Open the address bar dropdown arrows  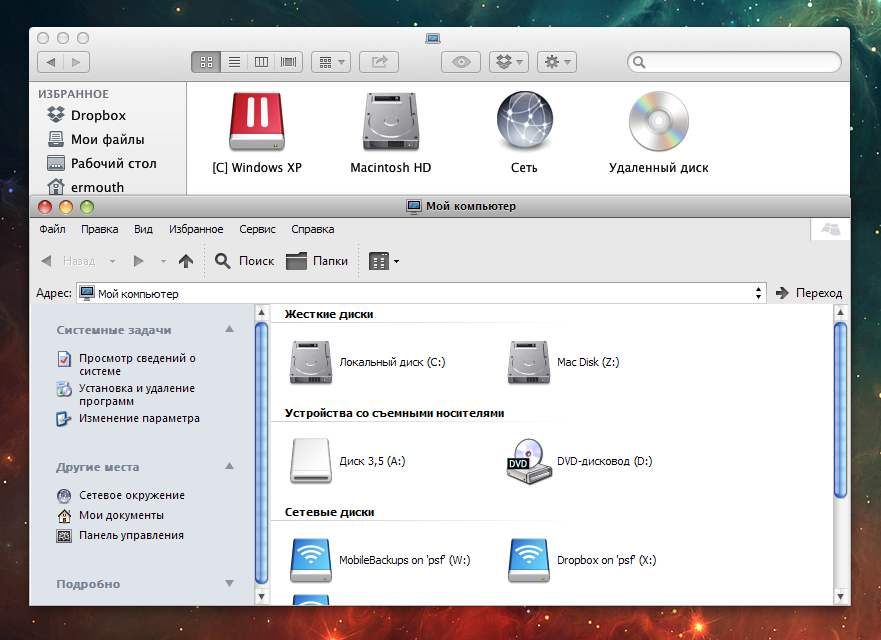click(759, 293)
